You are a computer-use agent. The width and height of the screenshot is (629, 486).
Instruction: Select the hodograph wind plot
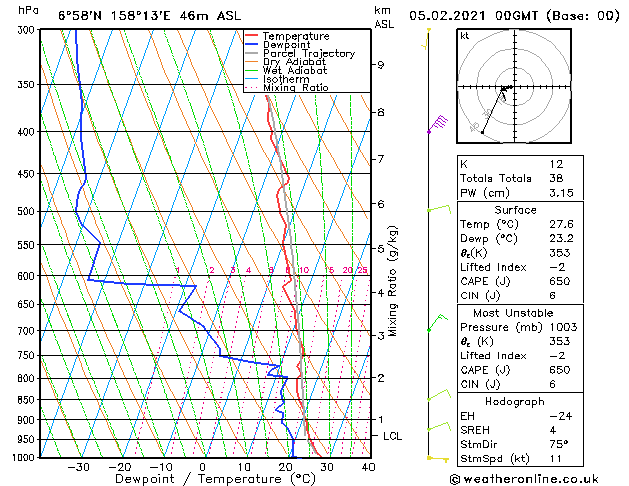pyautogui.click(x=514, y=86)
